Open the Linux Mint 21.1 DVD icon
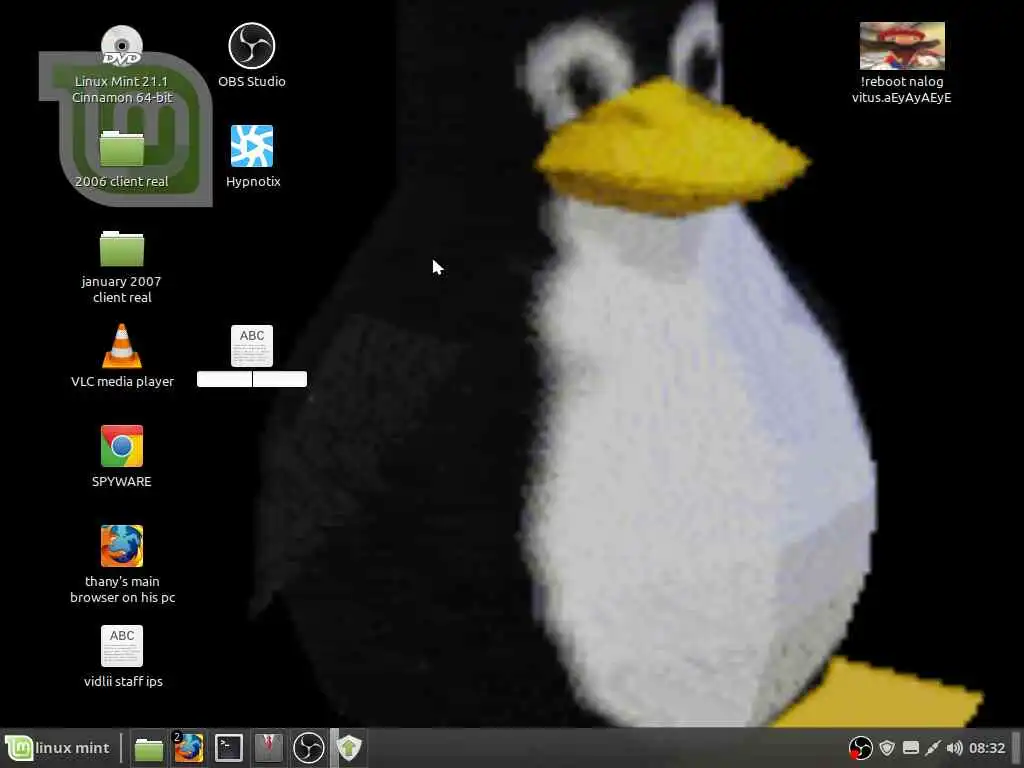Viewport: 1024px width, 768px height. [x=121, y=46]
